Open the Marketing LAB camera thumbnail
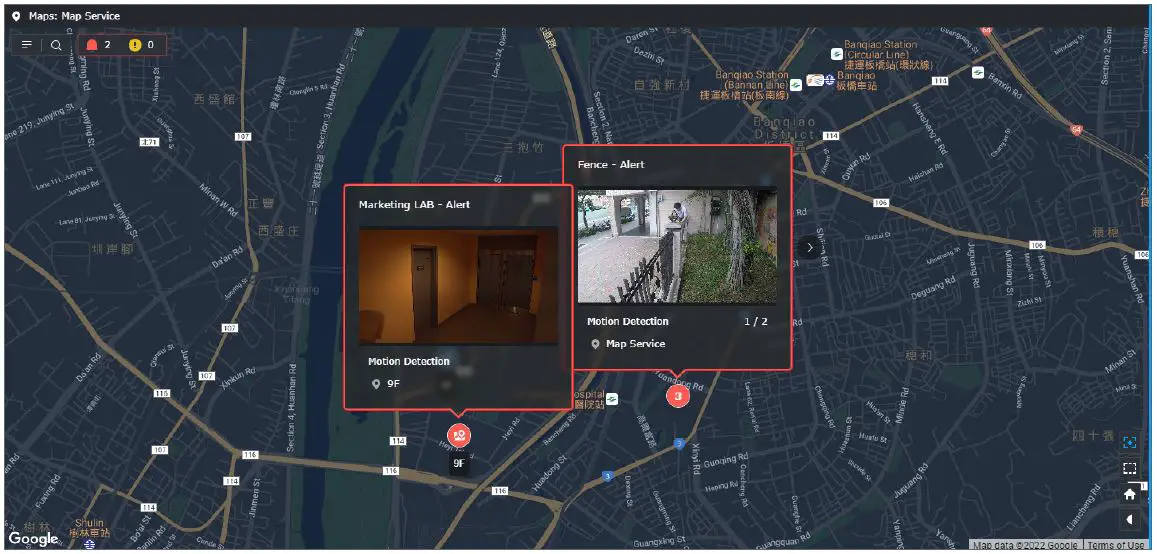This screenshot has width=1157, height=554. 458,285
